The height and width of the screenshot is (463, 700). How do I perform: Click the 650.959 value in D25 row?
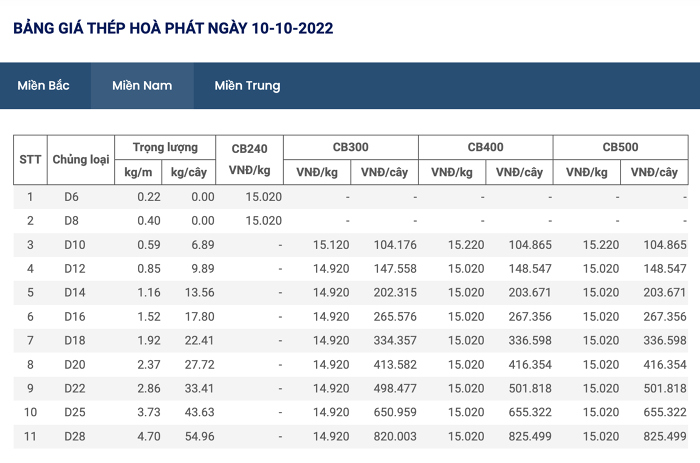pyautogui.click(x=395, y=412)
